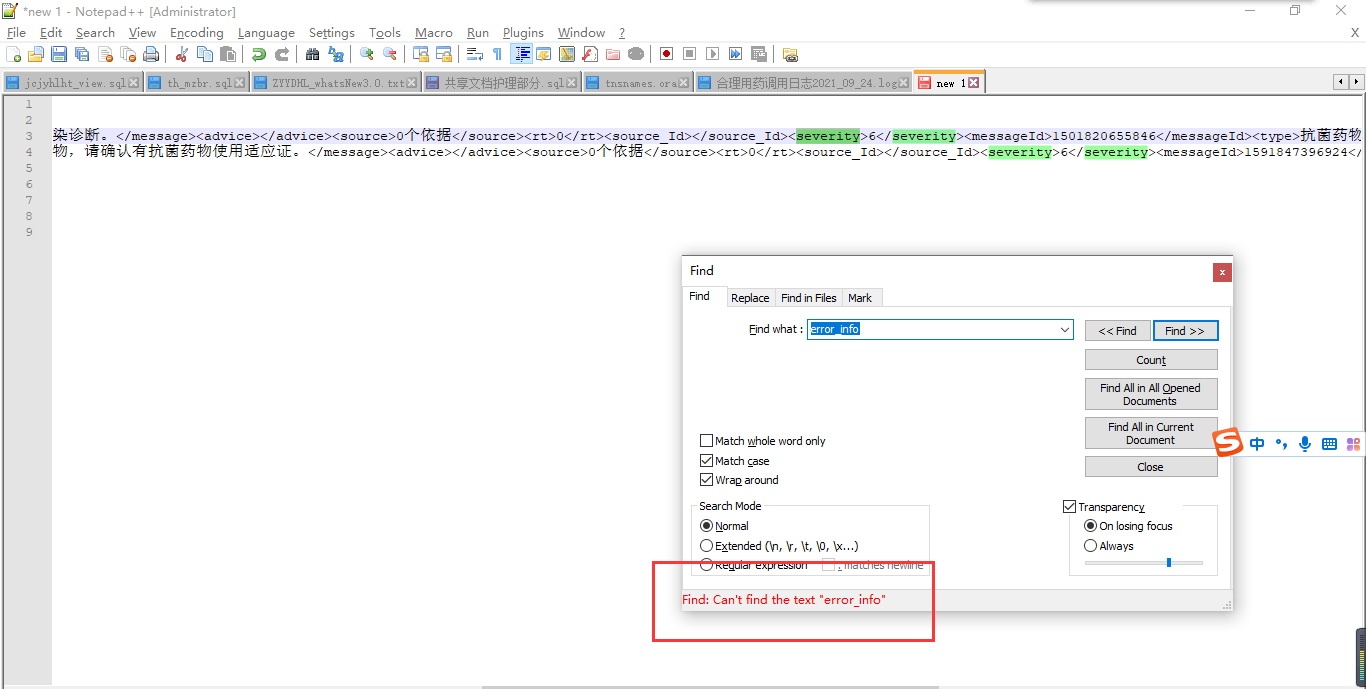This screenshot has width=1366, height=689.
Task: Select Always transparency radio option
Action: point(1091,546)
